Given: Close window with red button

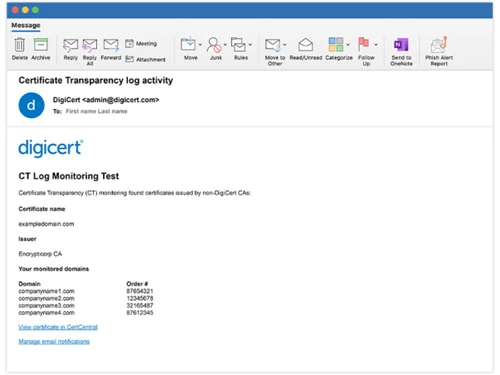Looking at the screenshot, I should pos(15,10).
